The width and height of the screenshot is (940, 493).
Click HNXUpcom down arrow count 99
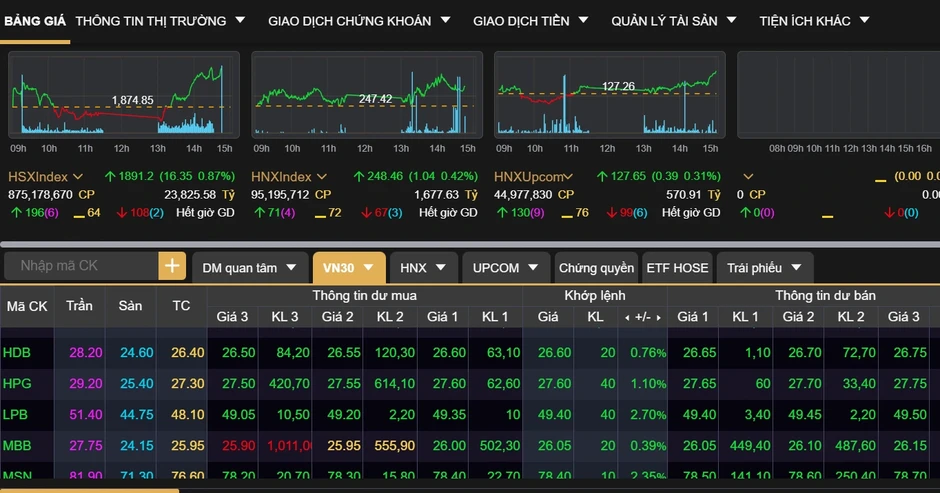[x=627, y=213]
